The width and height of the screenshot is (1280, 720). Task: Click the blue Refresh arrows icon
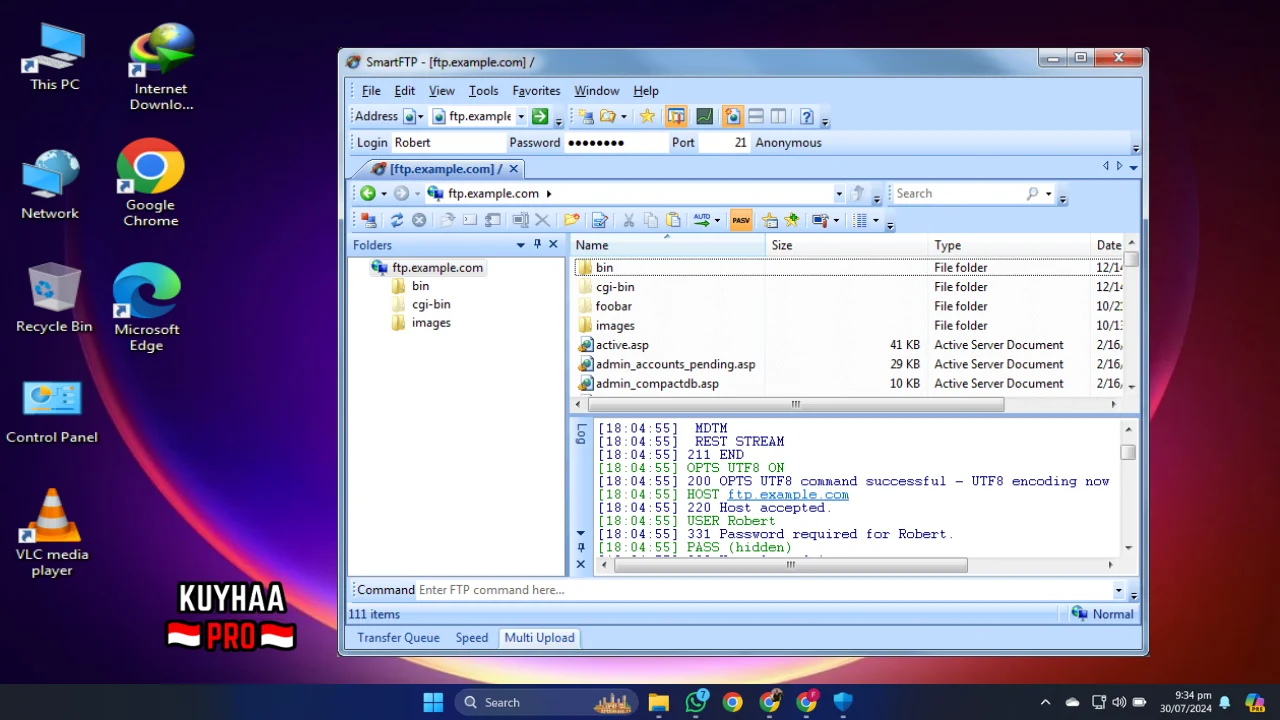[x=397, y=220]
